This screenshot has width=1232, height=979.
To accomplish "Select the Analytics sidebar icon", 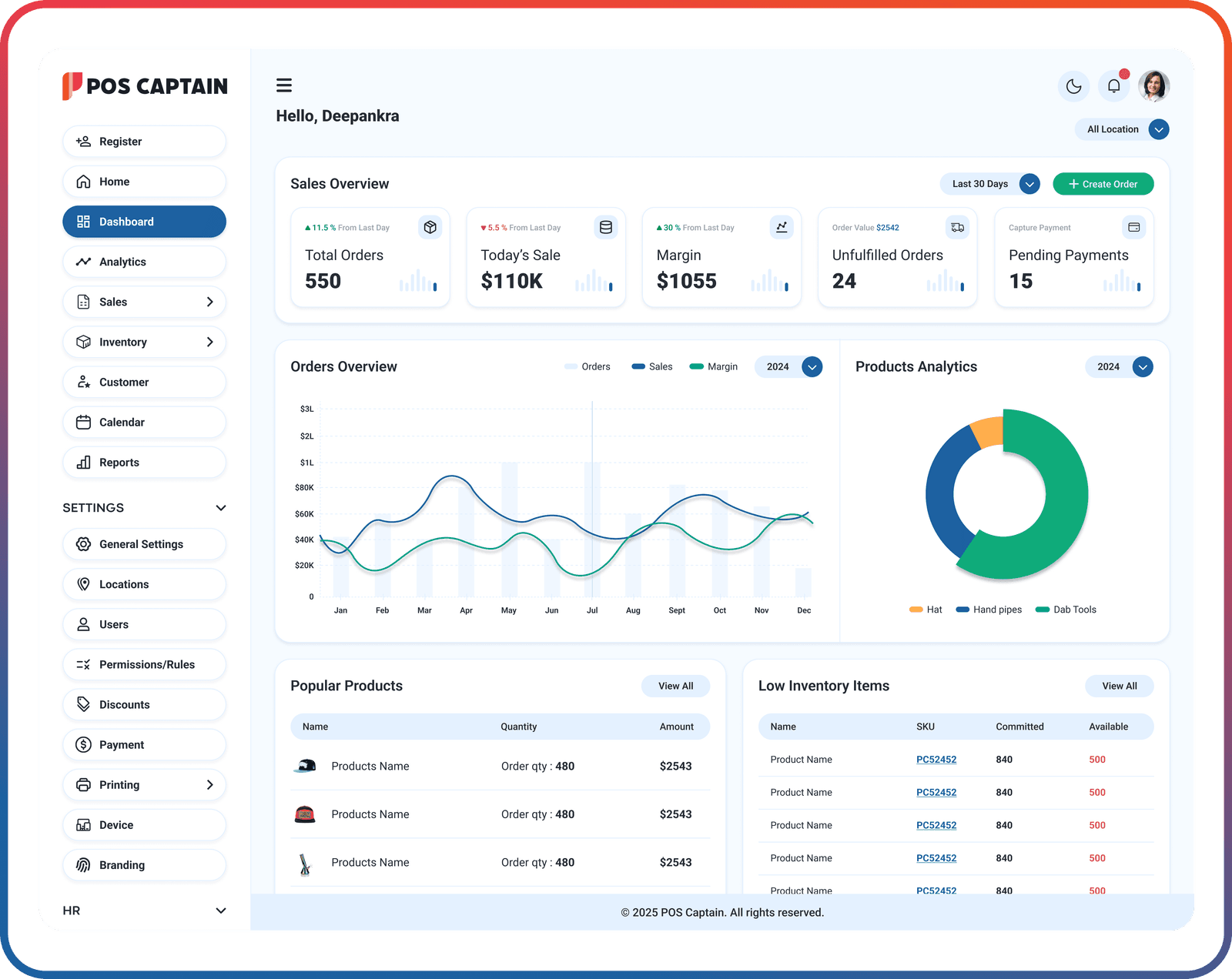I will pos(84,262).
